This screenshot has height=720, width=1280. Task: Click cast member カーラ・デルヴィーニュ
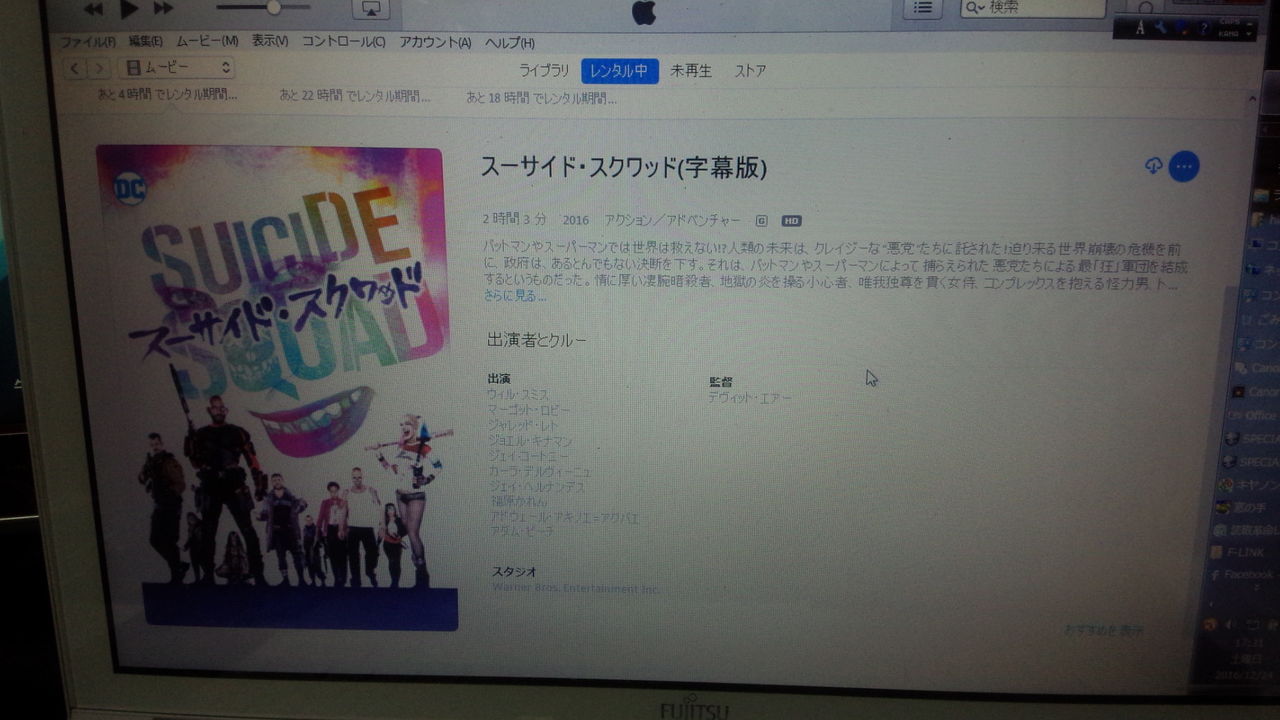540,471
